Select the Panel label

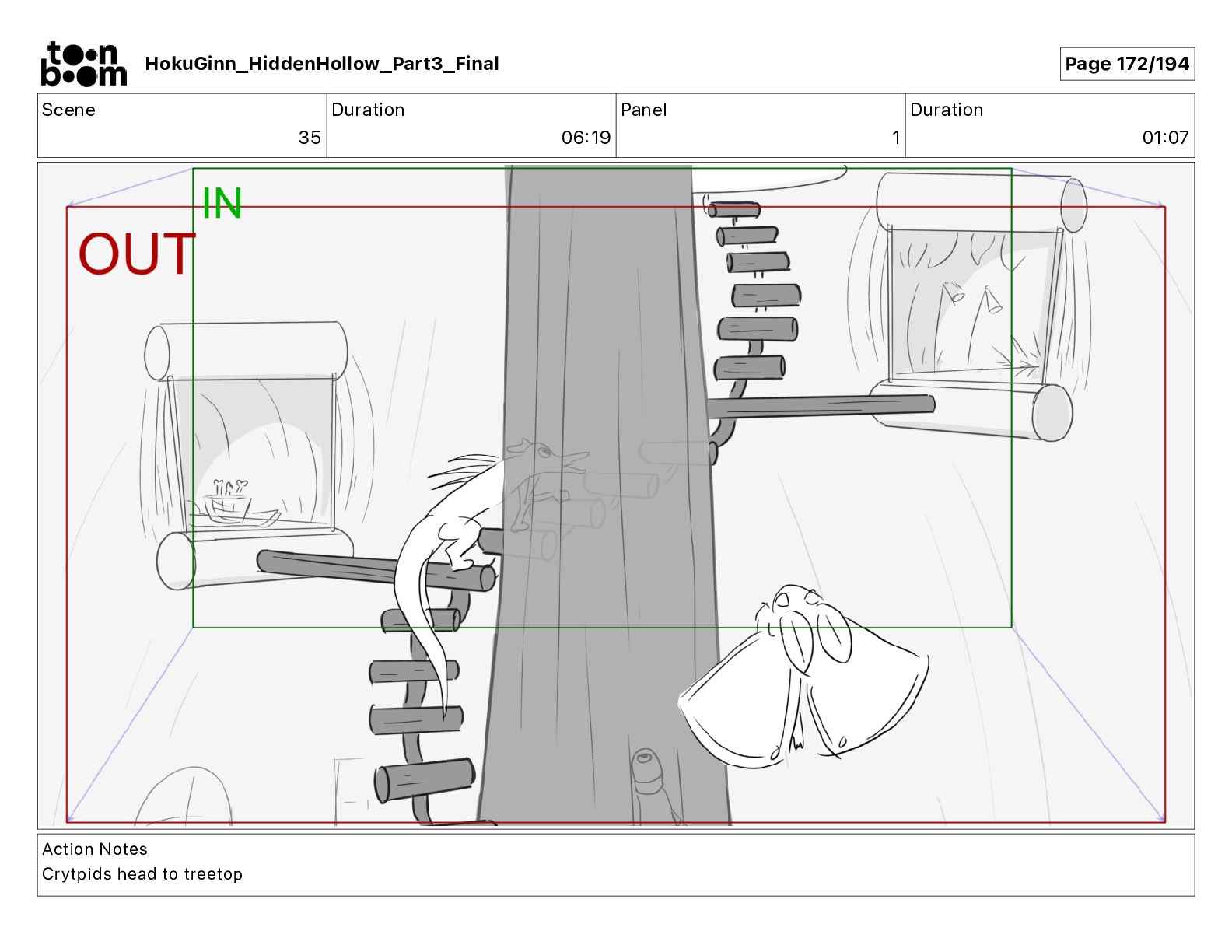(644, 110)
